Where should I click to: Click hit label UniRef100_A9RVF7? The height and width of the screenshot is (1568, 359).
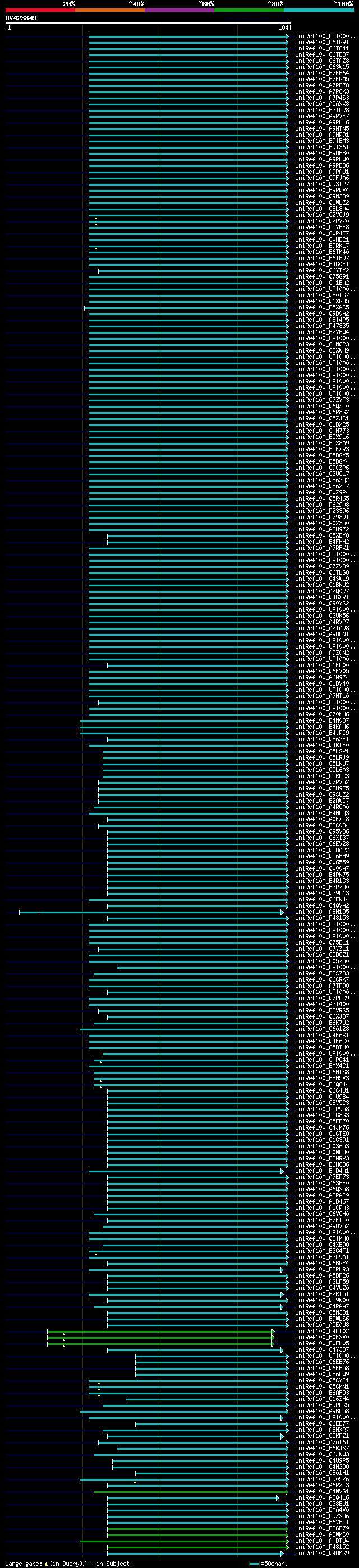[322, 116]
